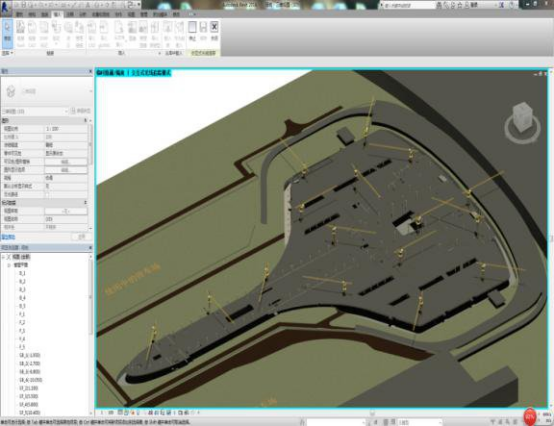Switch to the Massing & Site ribbon tab

coord(101,14)
